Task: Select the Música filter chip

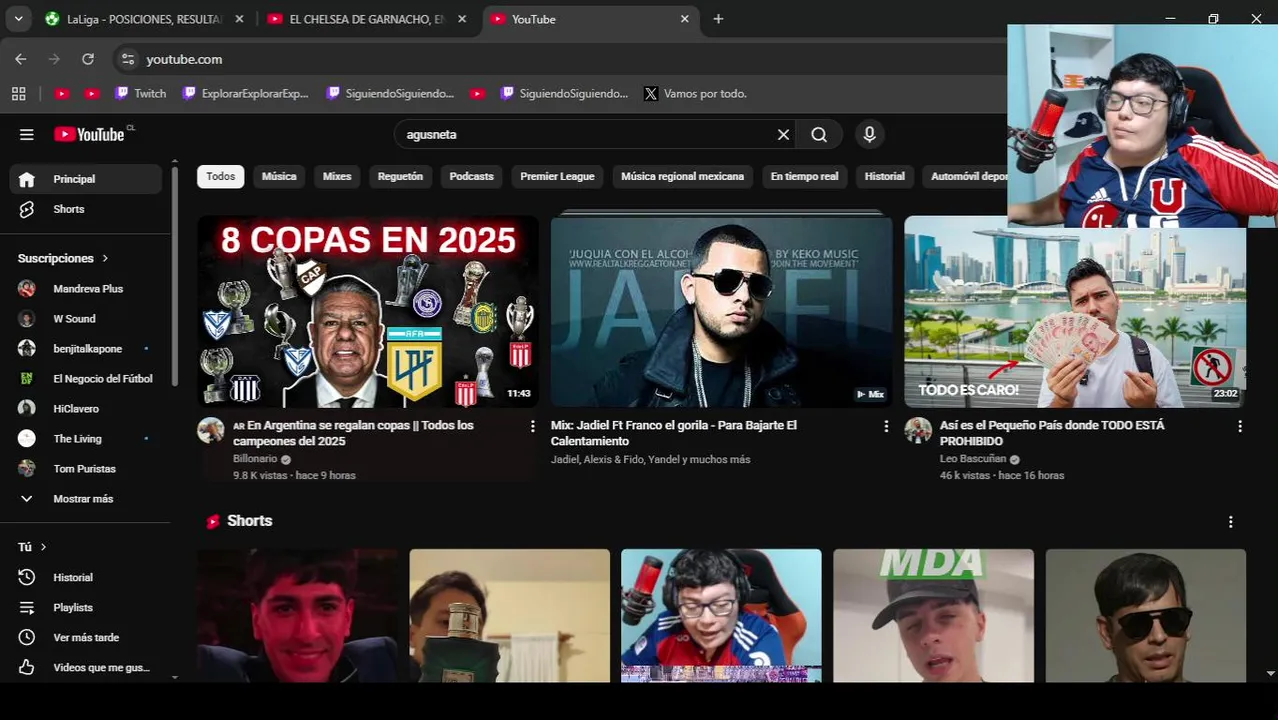Action: click(x=279, y=176)
